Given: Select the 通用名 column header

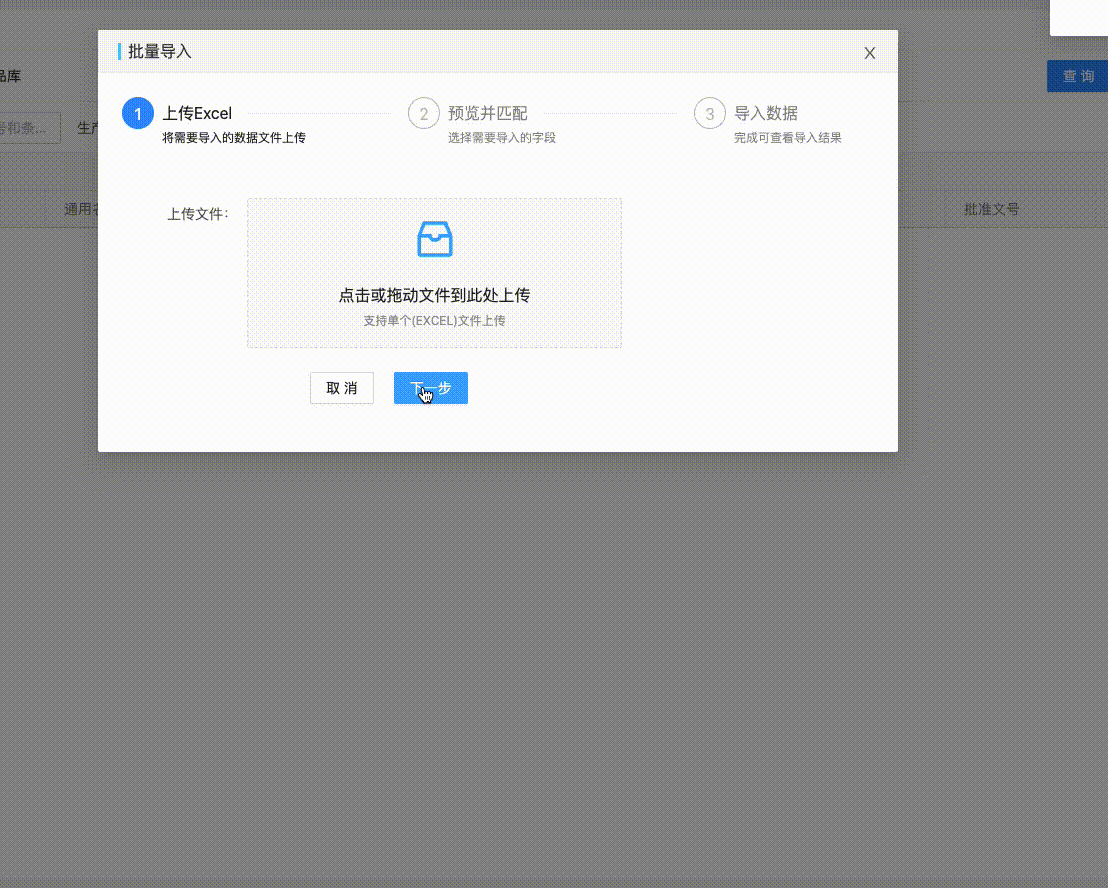Looking at the screenshot, I should point(80,209).
